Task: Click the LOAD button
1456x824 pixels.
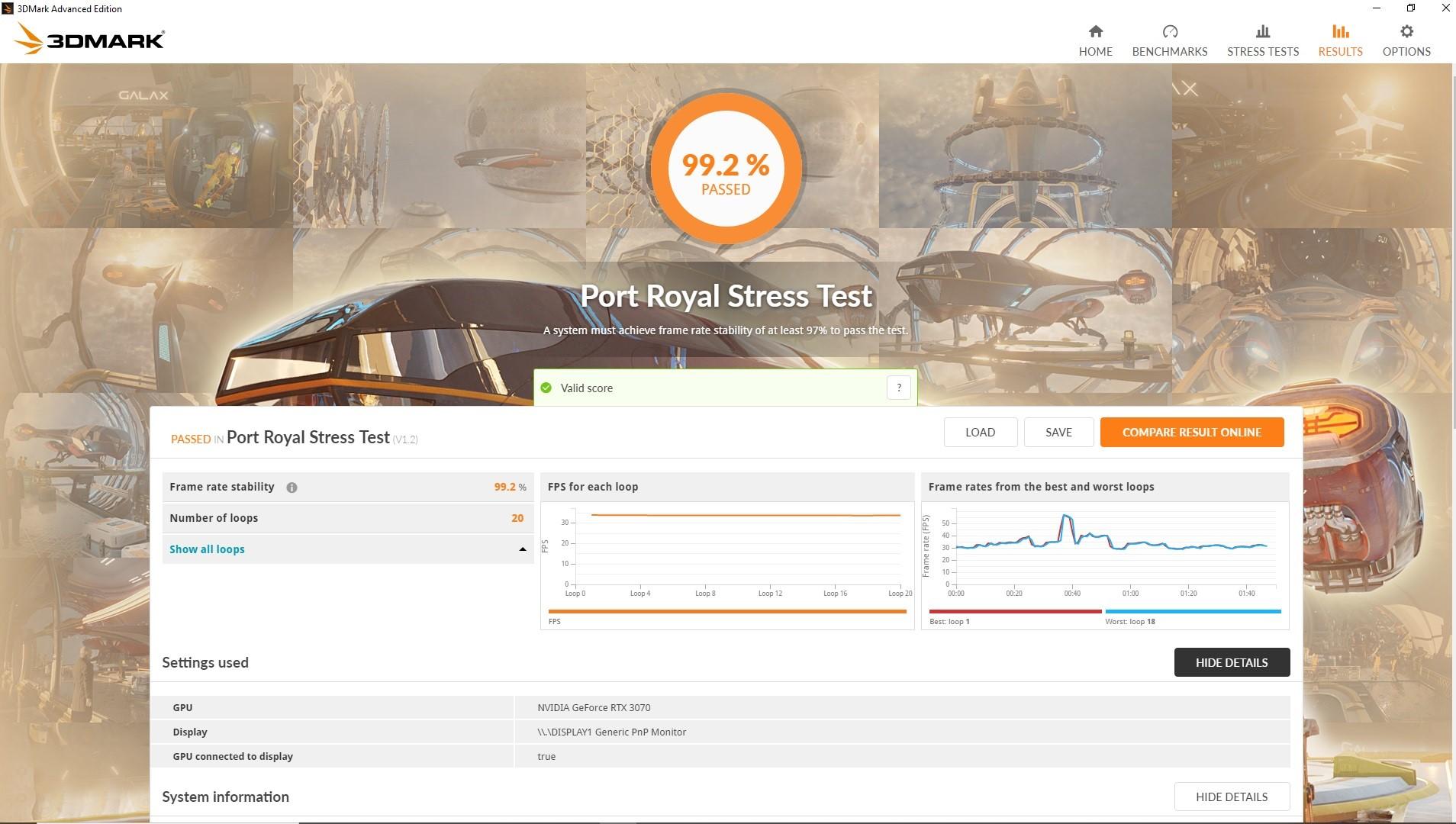Action: pos(980,432)
